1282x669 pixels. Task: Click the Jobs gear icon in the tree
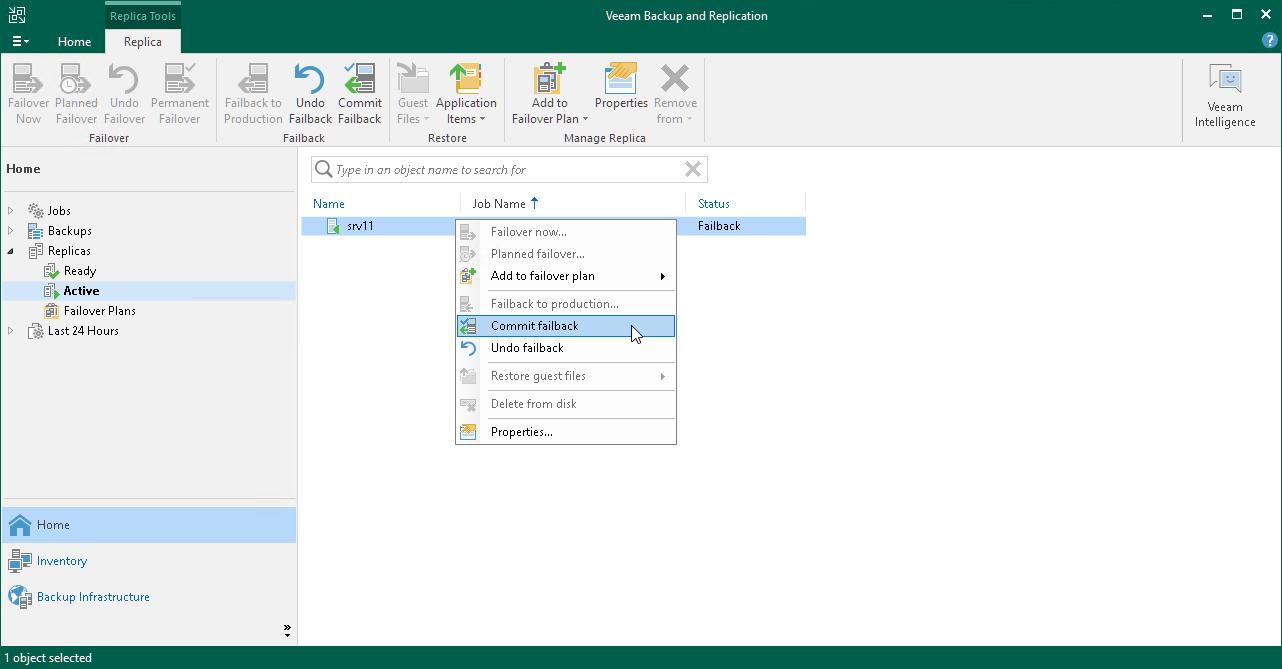[x=36, y=211]
